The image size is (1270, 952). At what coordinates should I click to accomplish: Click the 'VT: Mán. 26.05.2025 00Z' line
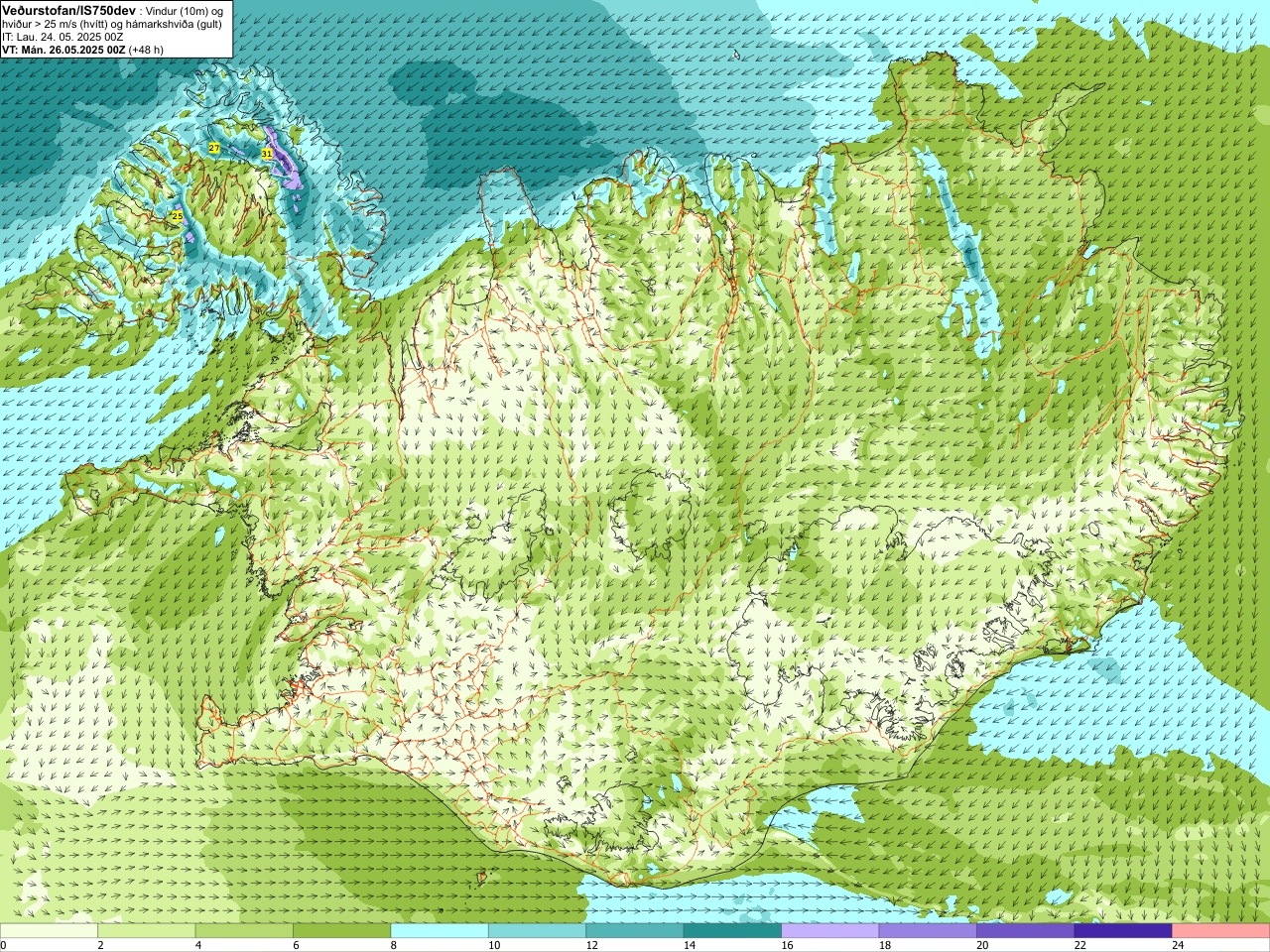click(x=63, y=50)
